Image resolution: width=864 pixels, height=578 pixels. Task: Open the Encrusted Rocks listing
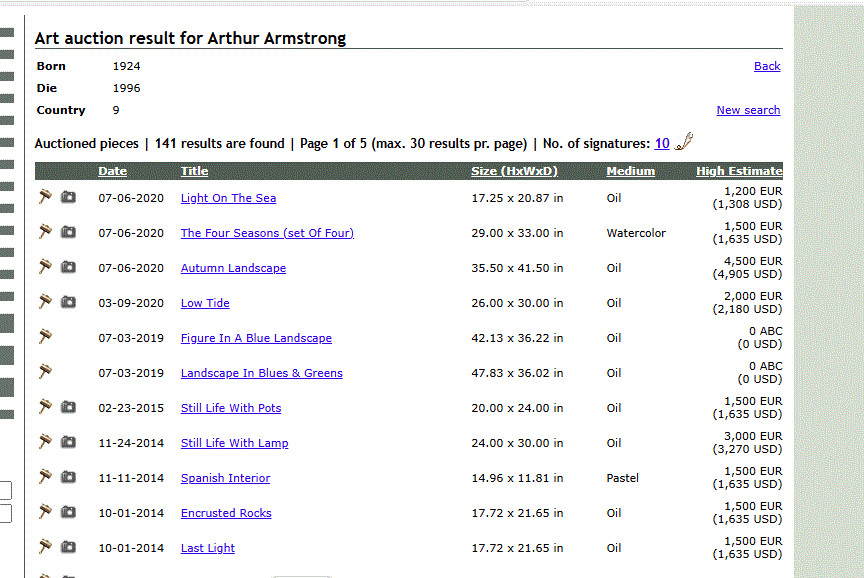(226, 513)
